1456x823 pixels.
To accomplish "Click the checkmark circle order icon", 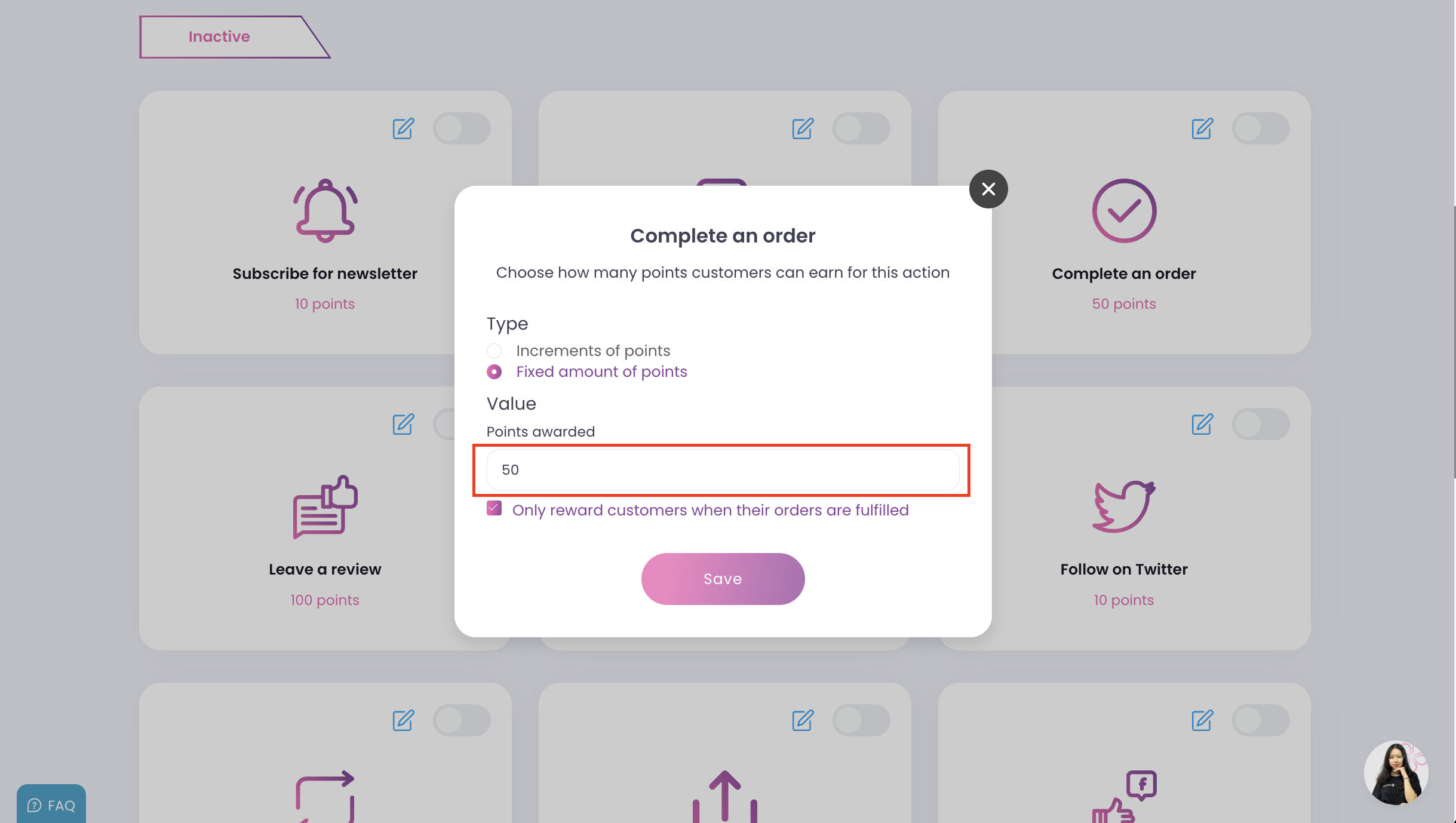I will [1124, 210].
